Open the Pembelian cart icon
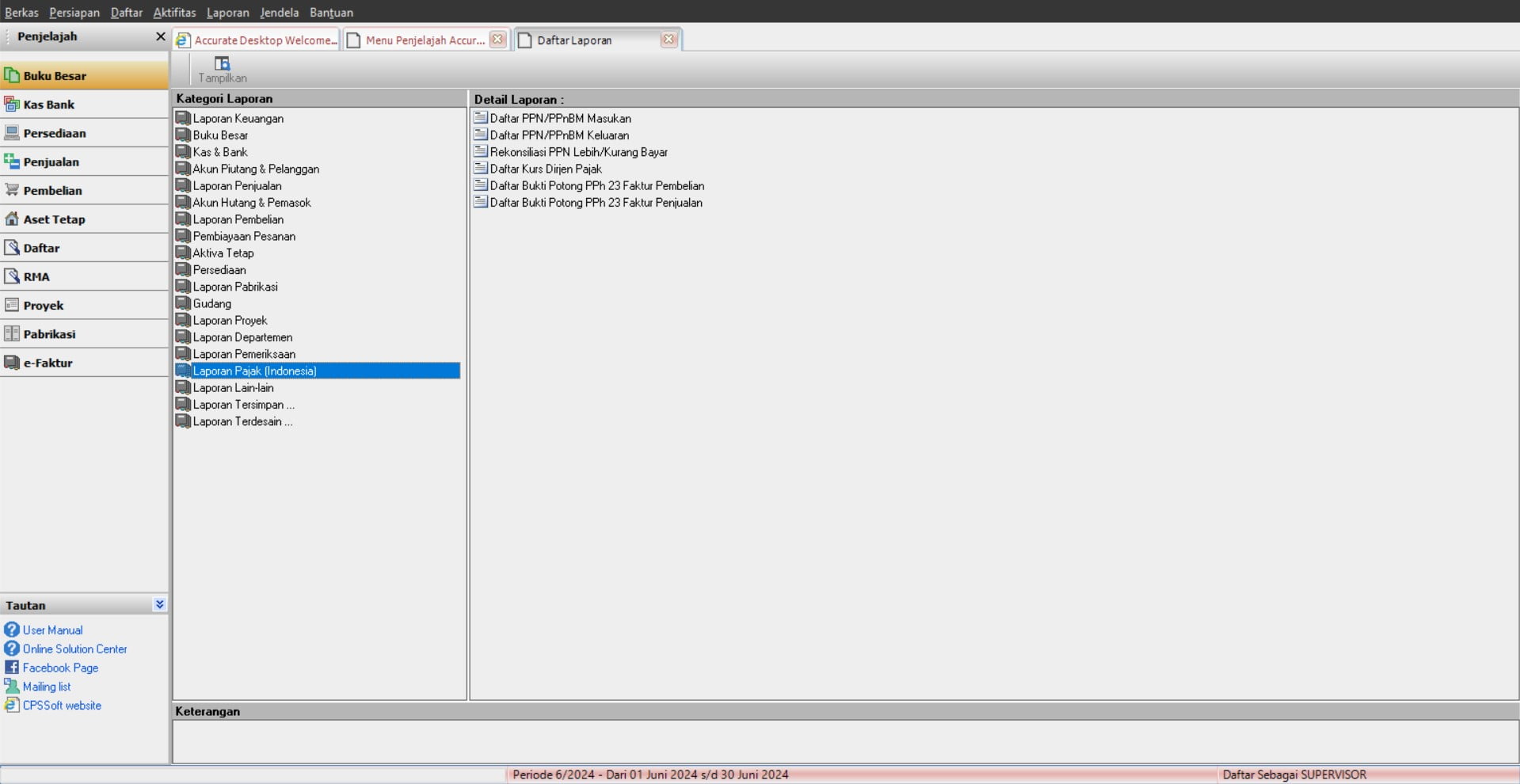The image size is (1520, 784). (12, 190)
